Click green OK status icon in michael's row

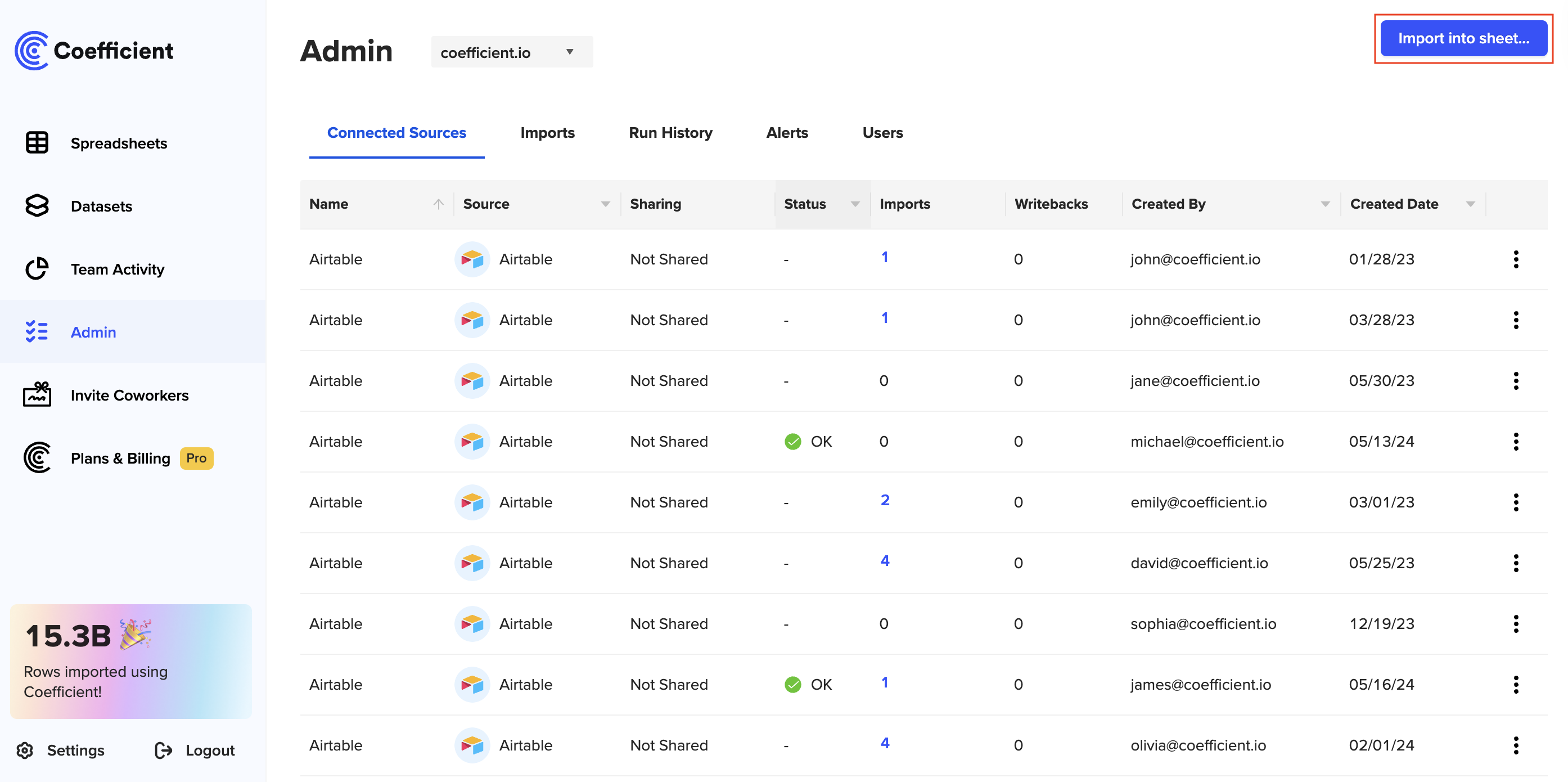(792, 442)
